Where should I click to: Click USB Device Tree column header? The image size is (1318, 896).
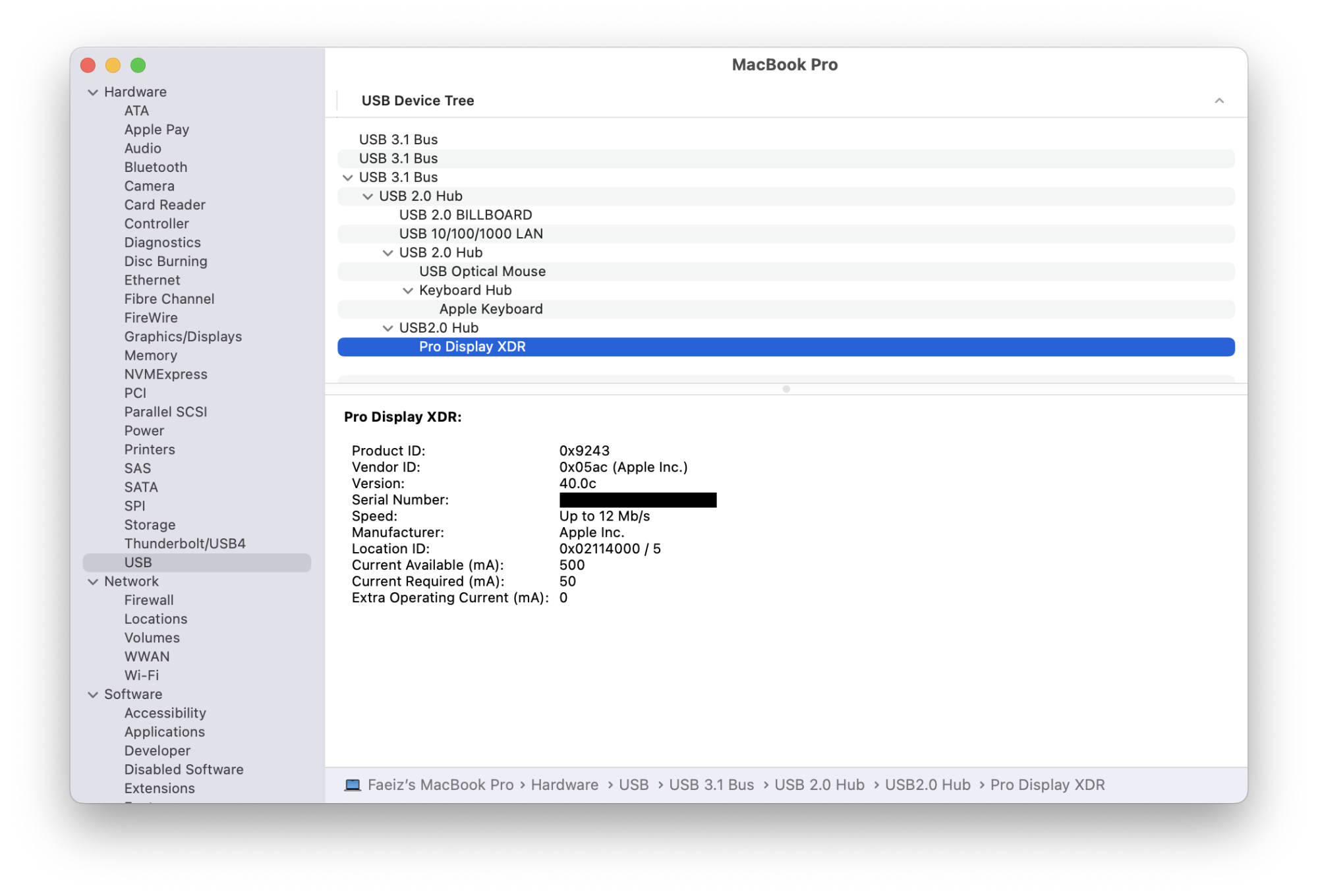click(418, 101)
